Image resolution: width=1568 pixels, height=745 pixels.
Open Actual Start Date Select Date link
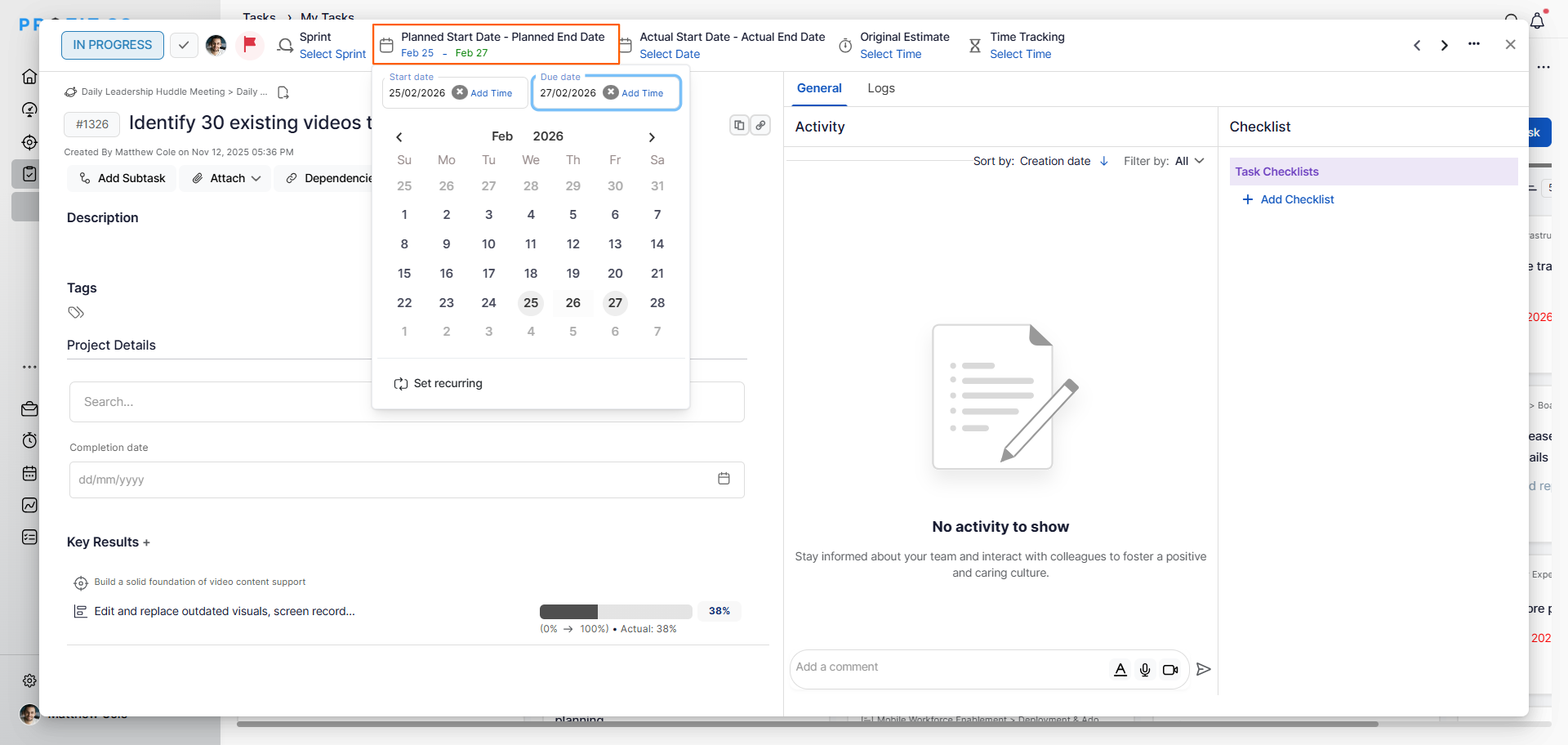coord(670,54)
